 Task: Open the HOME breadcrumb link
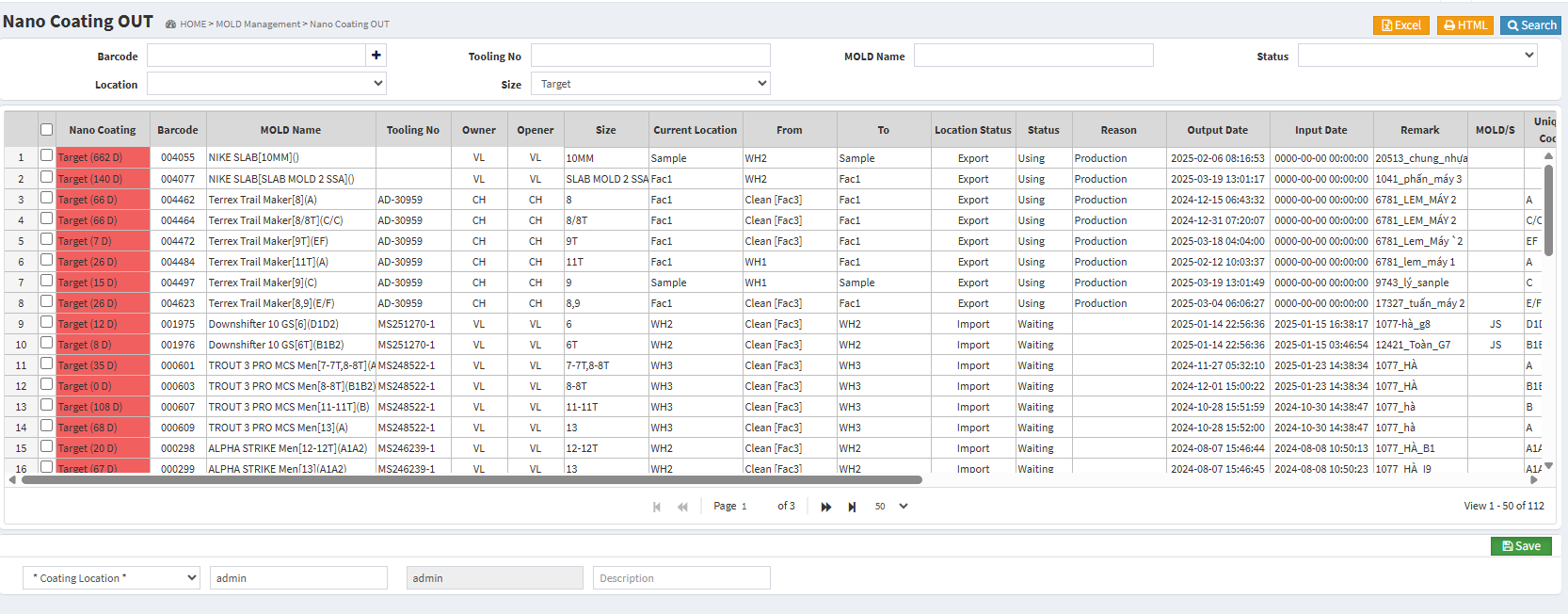coord(193,24)
